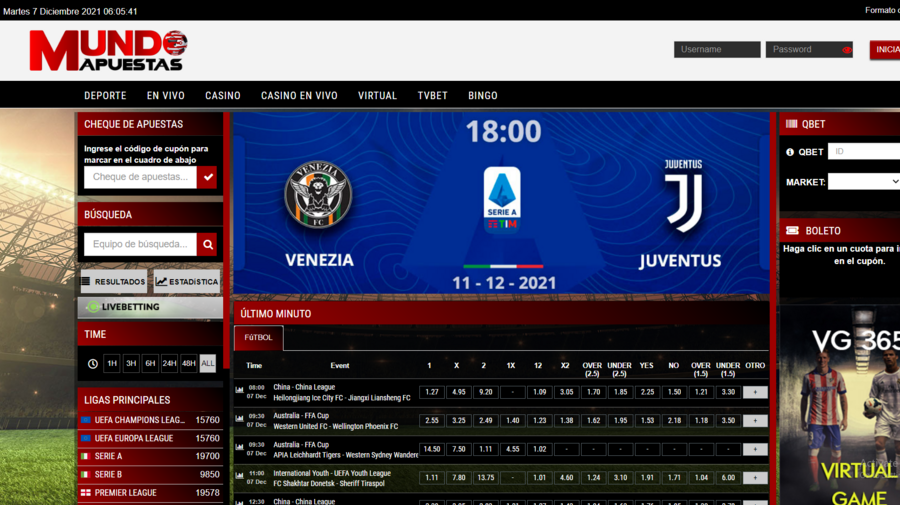Open stats icon for Shakhtar Donetsk match
Viewport: 900px width, 505px height.
pos(239,476)
